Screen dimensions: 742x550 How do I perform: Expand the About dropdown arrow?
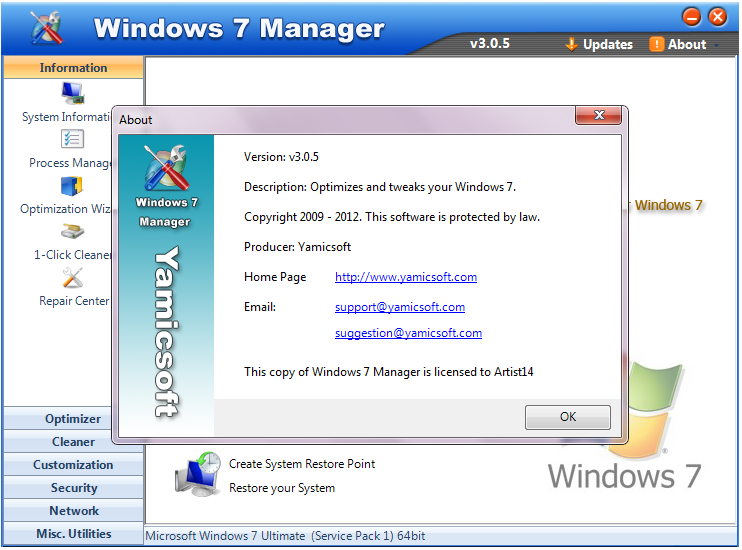pos(716,45)
